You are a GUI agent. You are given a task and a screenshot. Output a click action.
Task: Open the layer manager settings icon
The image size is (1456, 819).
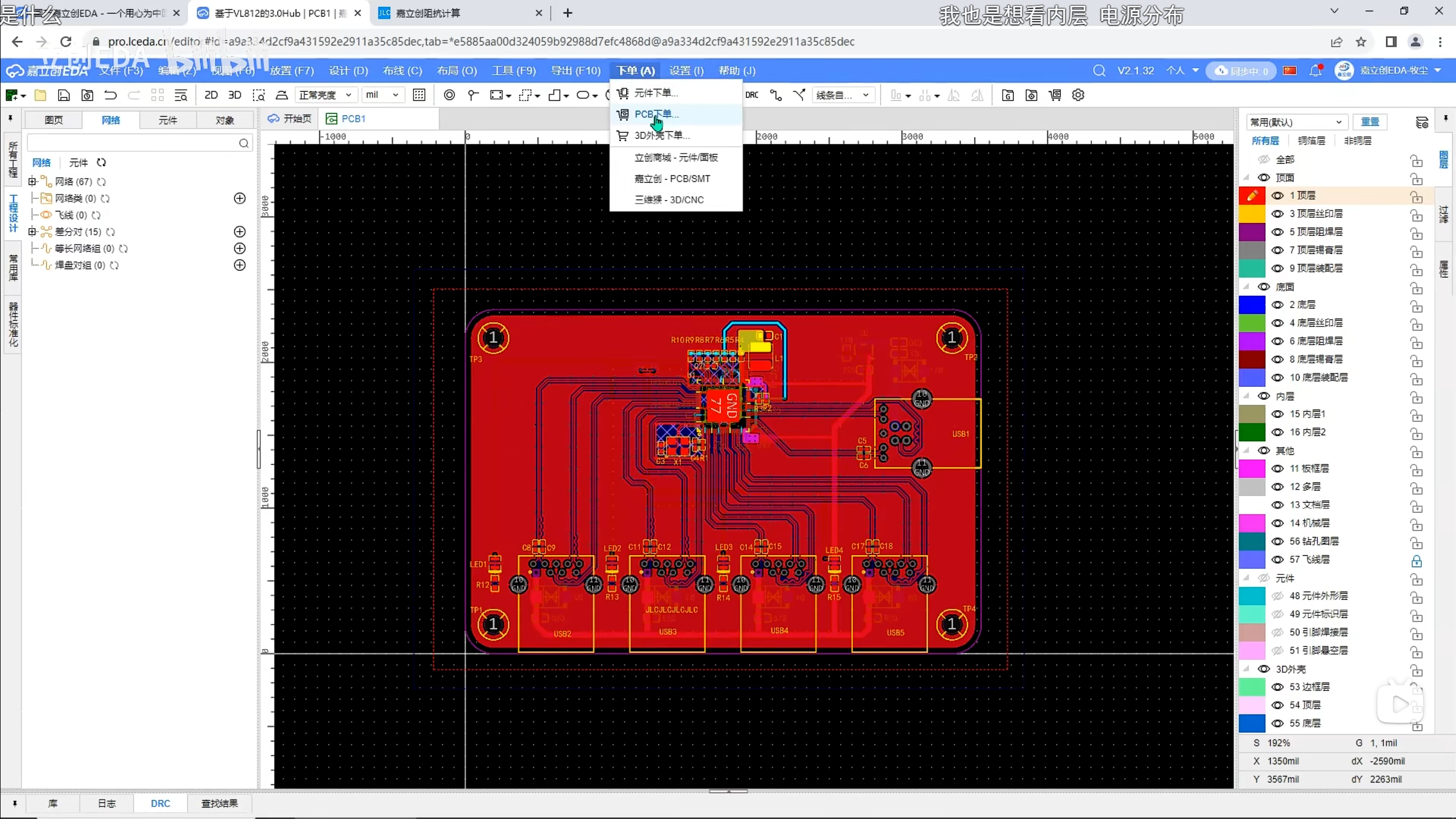[x=1422, y=122]
